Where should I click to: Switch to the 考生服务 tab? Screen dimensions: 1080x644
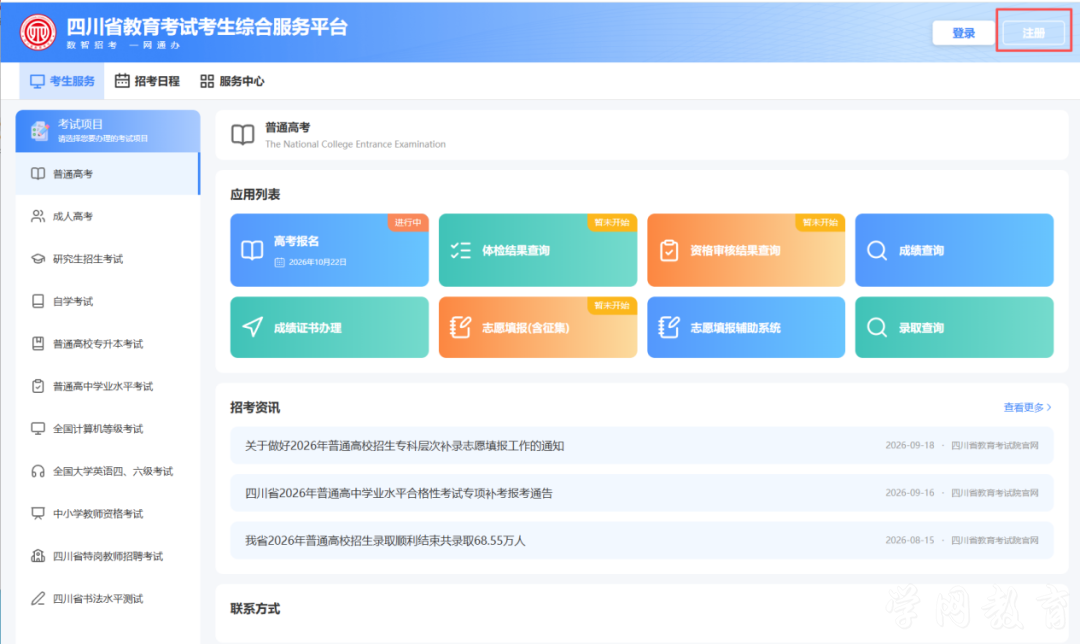tap(62, 81)
